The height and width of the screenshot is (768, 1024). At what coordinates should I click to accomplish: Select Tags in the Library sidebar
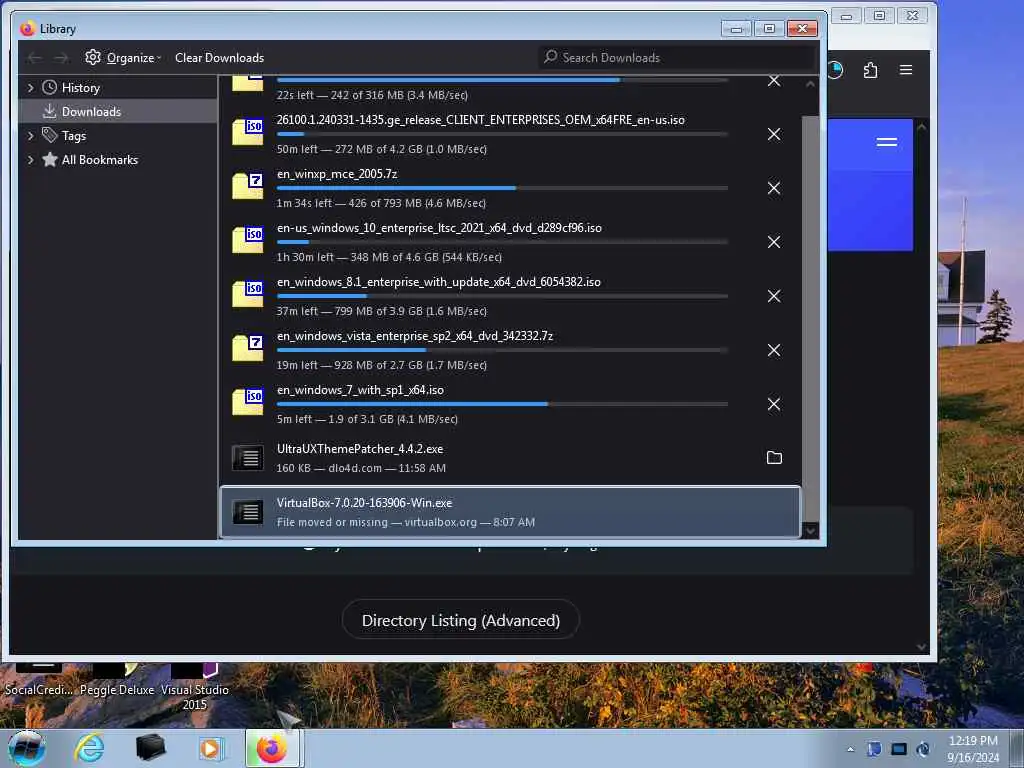(73, 136)
